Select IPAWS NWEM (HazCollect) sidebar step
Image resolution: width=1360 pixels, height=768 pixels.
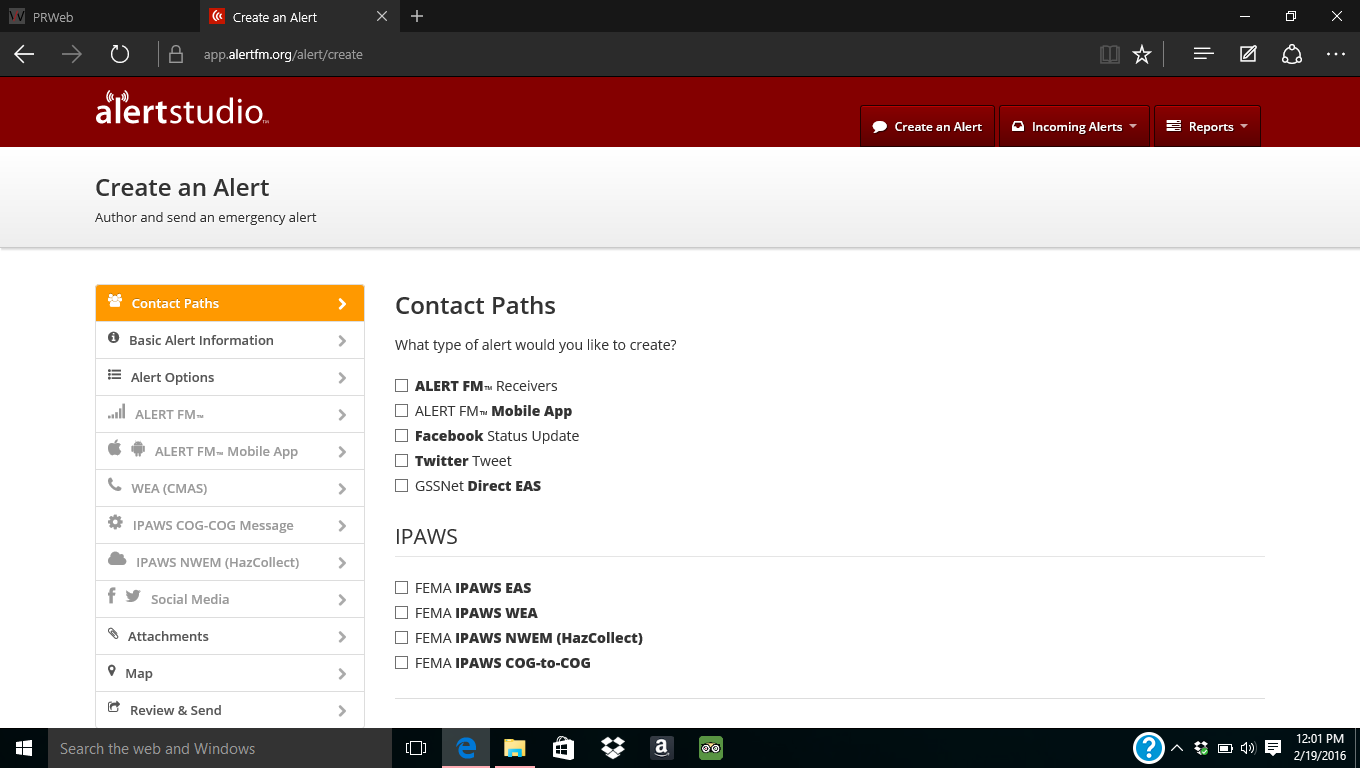pos(230,562)
